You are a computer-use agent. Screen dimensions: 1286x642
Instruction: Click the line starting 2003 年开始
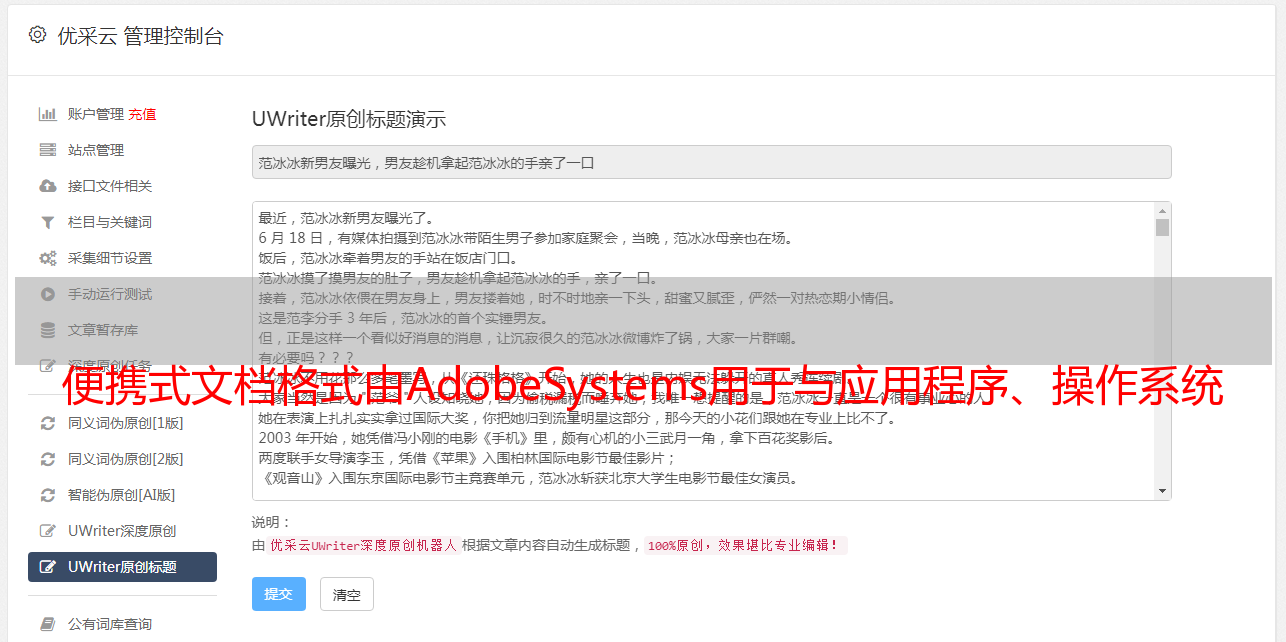(547, 438)
